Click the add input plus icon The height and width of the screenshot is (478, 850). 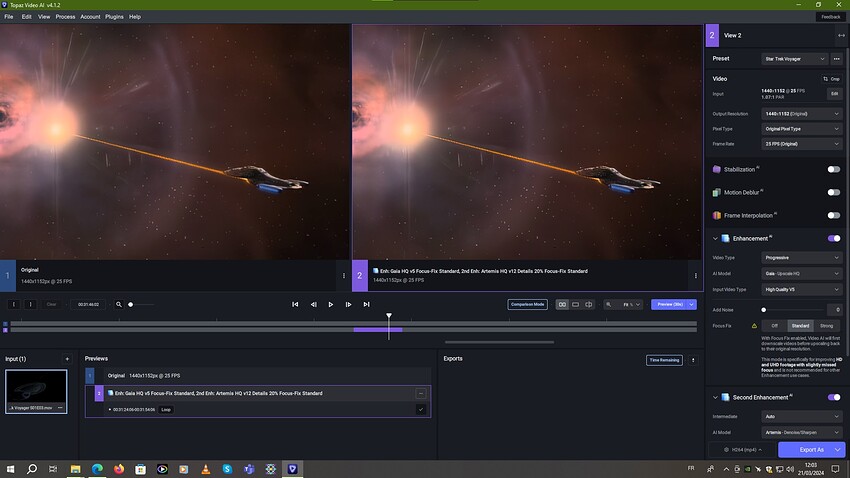click(x=67, y=358)
